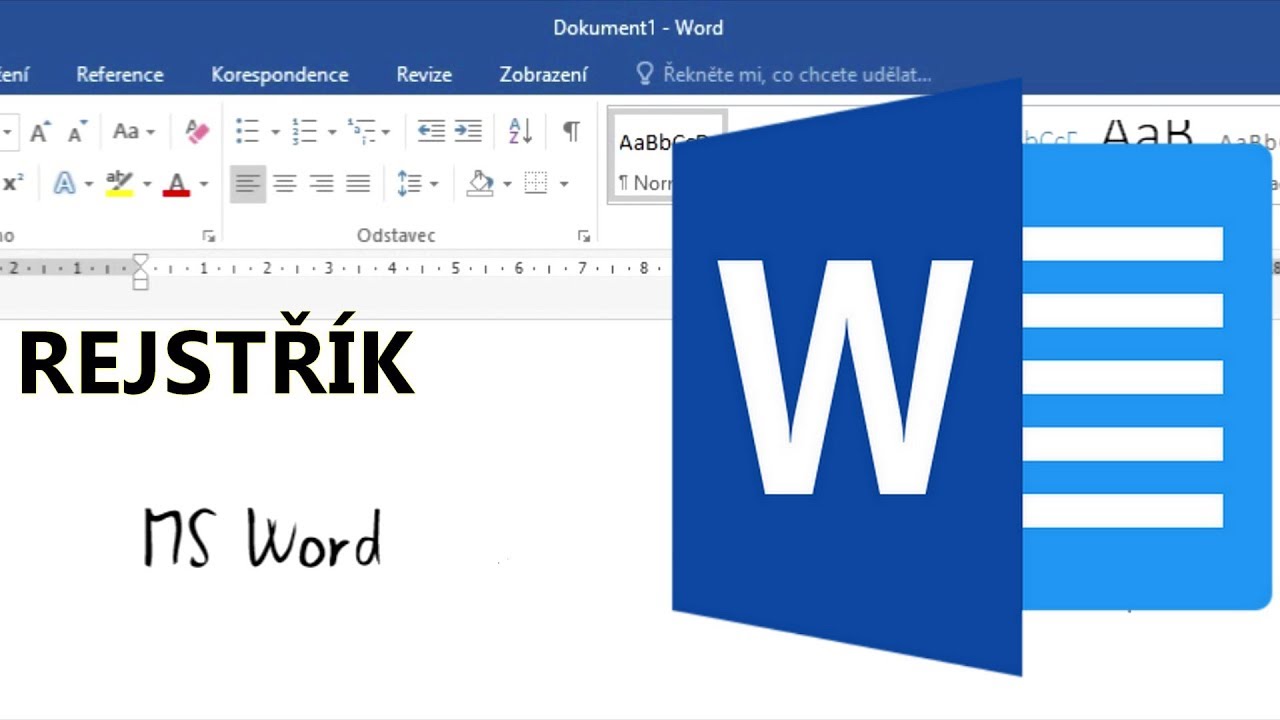This screenshot has width=1280, height=720.
Task: Apply borders with the borders icon
Action: [x=537, y=183]
